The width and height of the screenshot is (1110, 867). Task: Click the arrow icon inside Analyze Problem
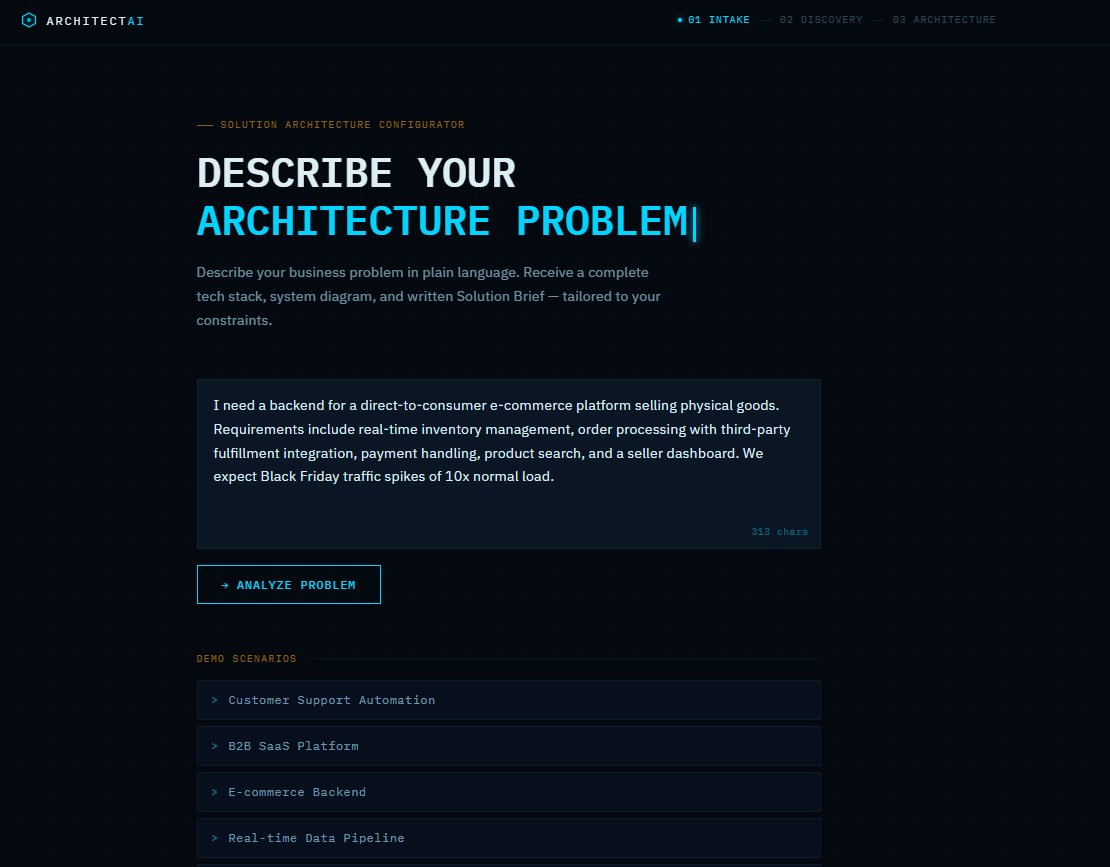[225, 585]
